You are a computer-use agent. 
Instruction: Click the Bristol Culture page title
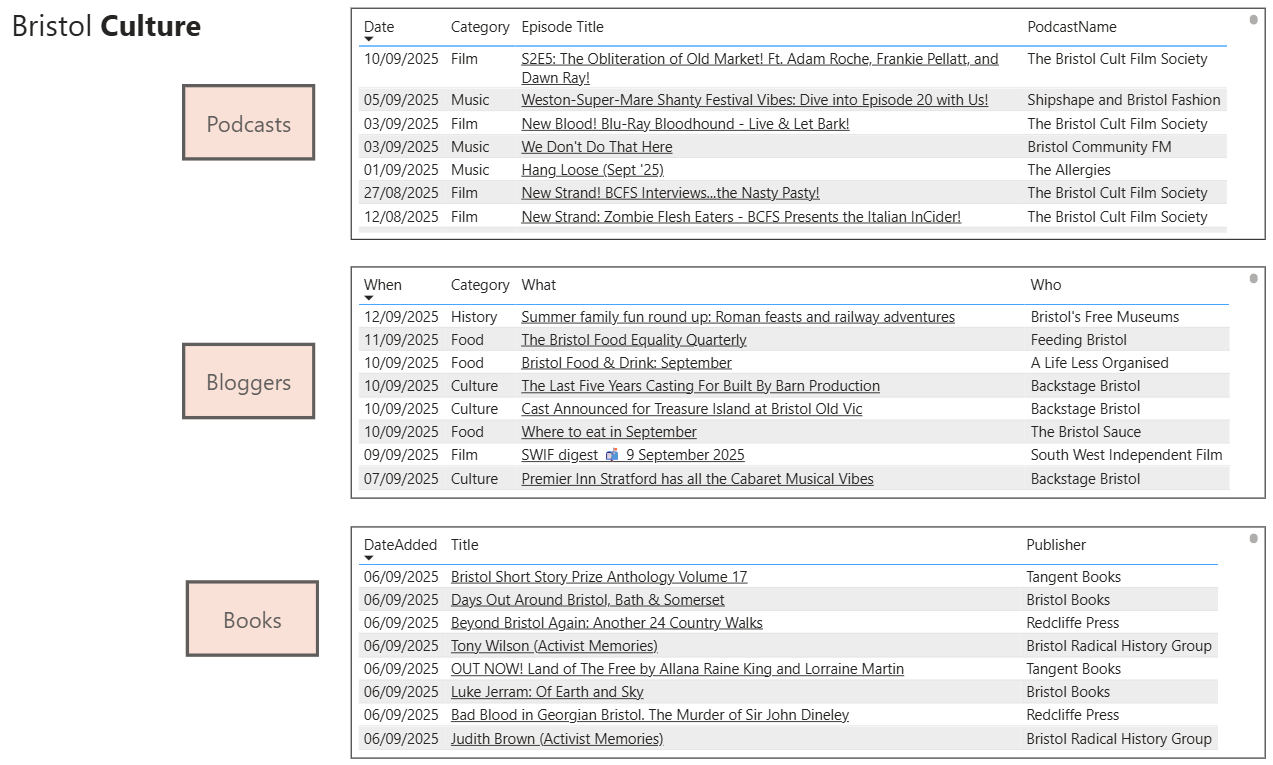[x=106, y=26]
